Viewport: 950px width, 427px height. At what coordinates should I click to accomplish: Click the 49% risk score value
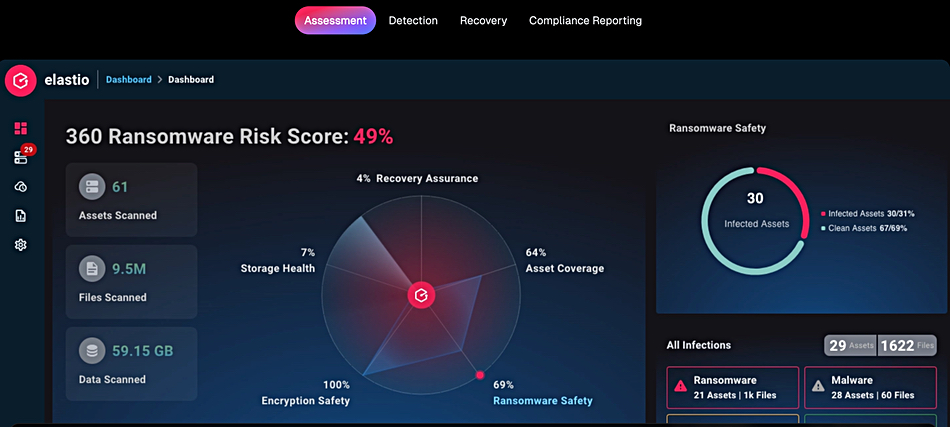tap(373, 136)
